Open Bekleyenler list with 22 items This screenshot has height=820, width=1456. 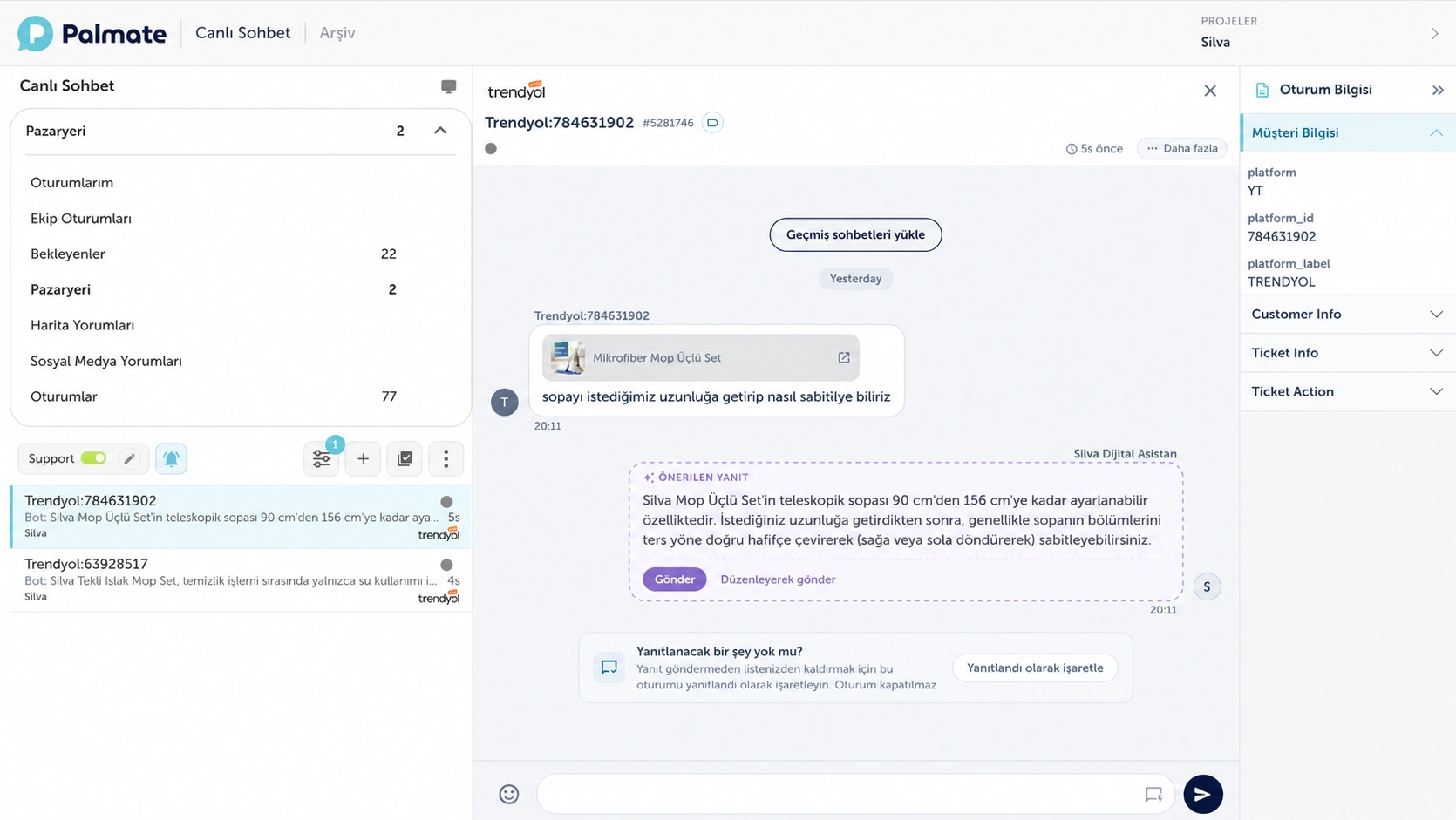(x=214, y=254)
